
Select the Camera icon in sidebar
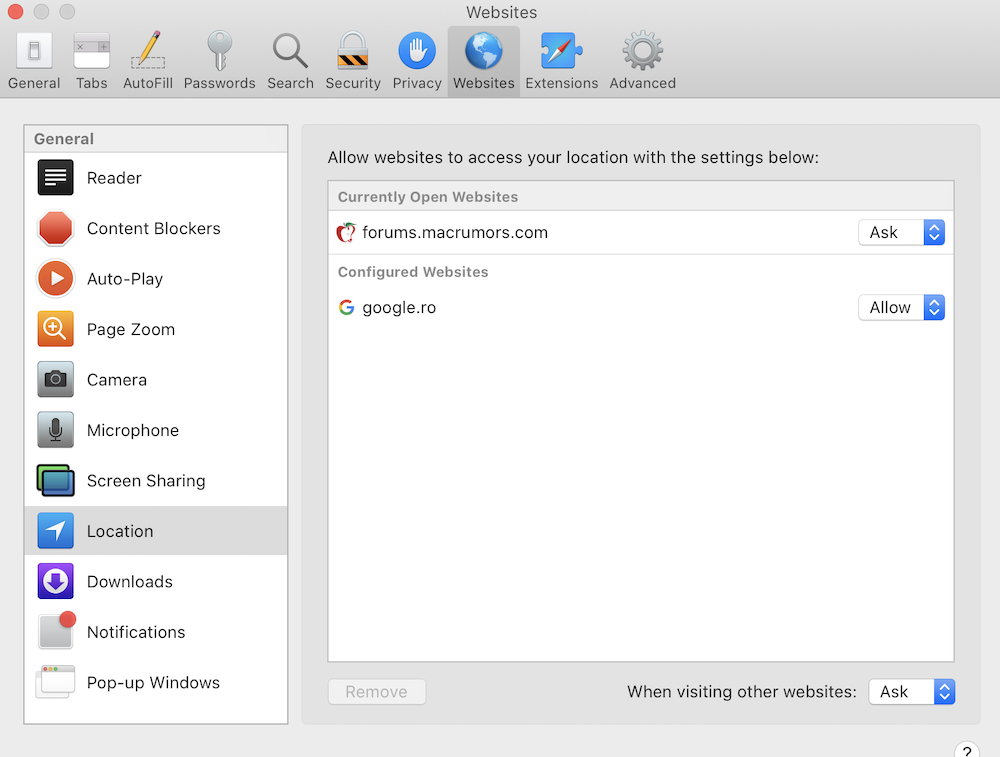click(55, 379)
